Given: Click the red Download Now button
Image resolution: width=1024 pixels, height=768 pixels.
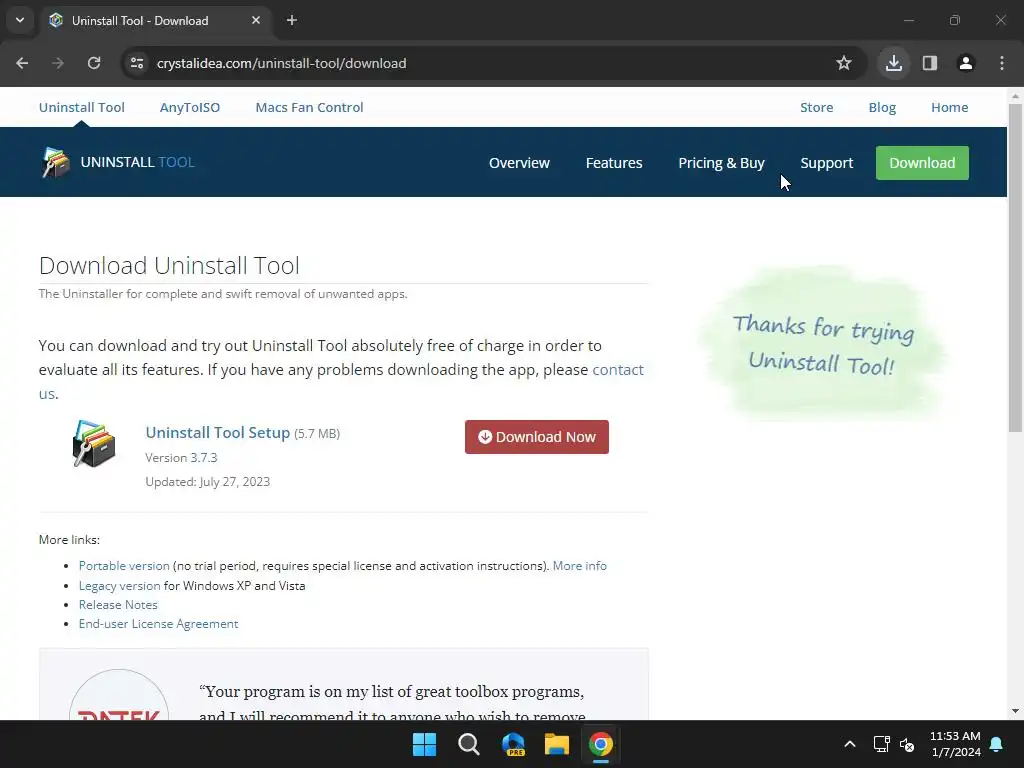Looking at the screenshot, I should (x=537, y=437).
